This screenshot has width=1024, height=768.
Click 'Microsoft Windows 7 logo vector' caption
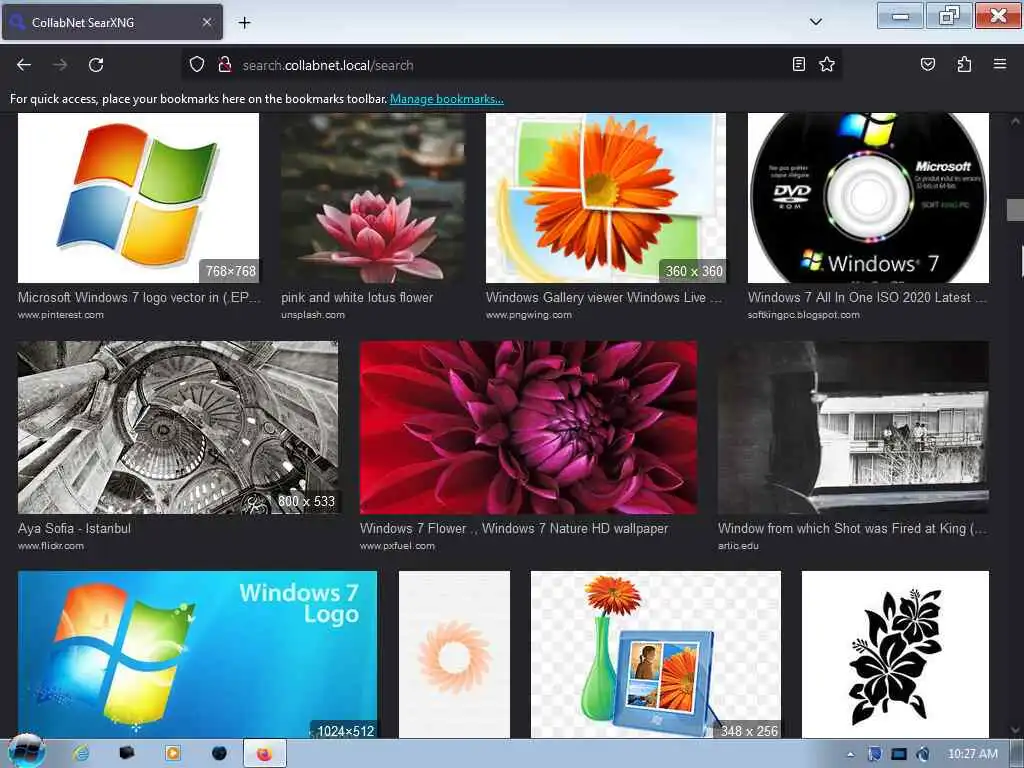[138, 297]
